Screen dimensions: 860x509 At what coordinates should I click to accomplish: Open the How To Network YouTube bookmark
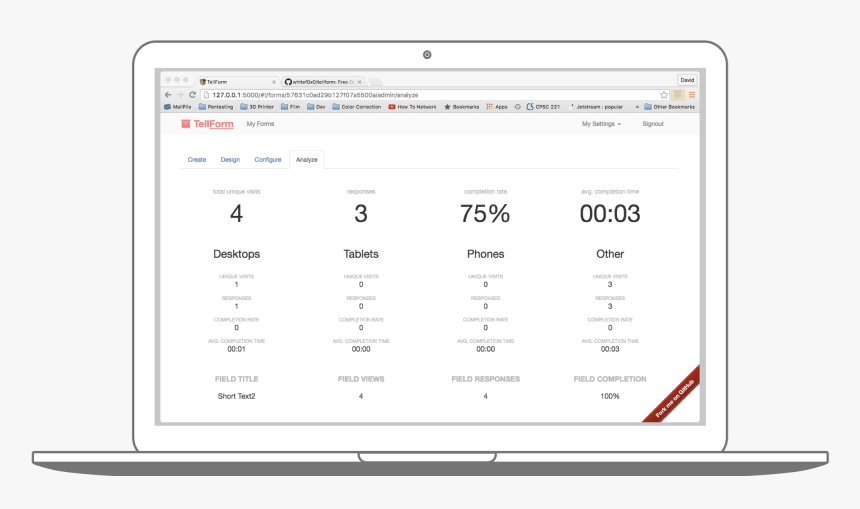pos(412,106)
